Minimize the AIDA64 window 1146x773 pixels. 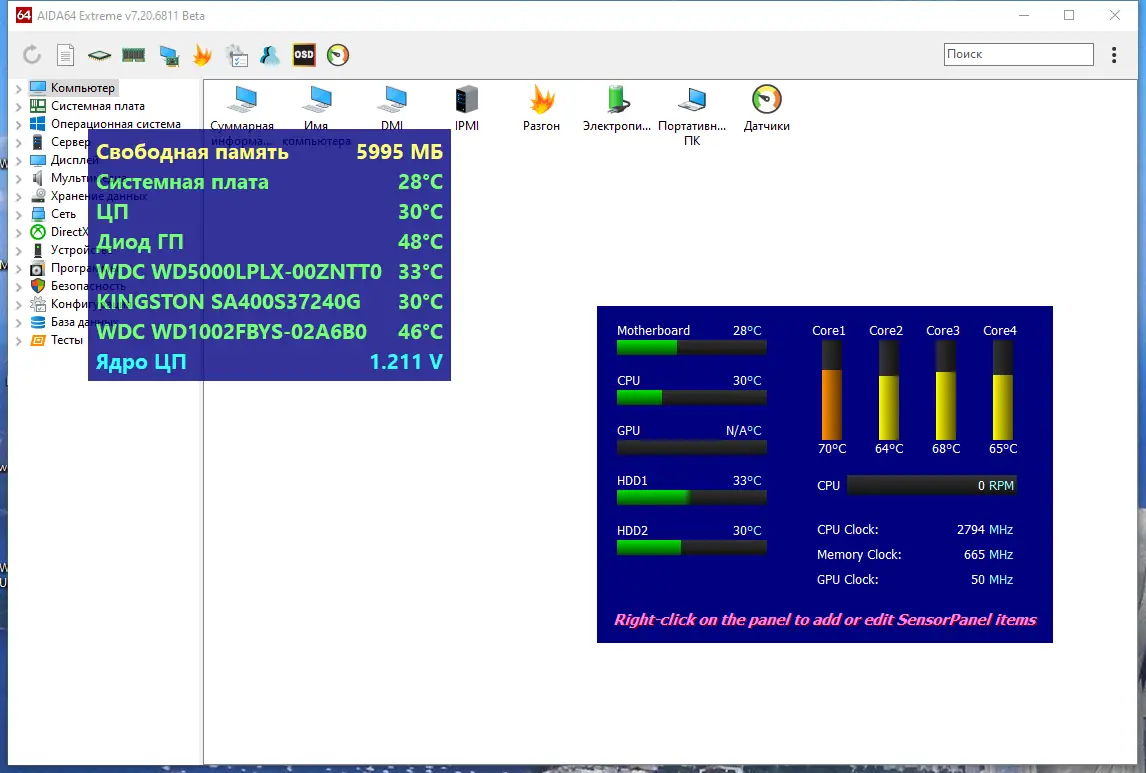tap(1024, 15)
